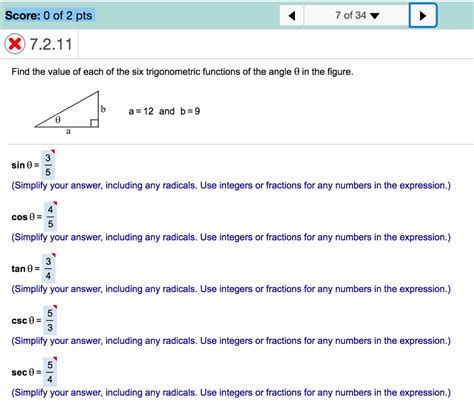Click the simplify hint below csc θ
Screen dimensions: 474x413
tap(231, 341)
